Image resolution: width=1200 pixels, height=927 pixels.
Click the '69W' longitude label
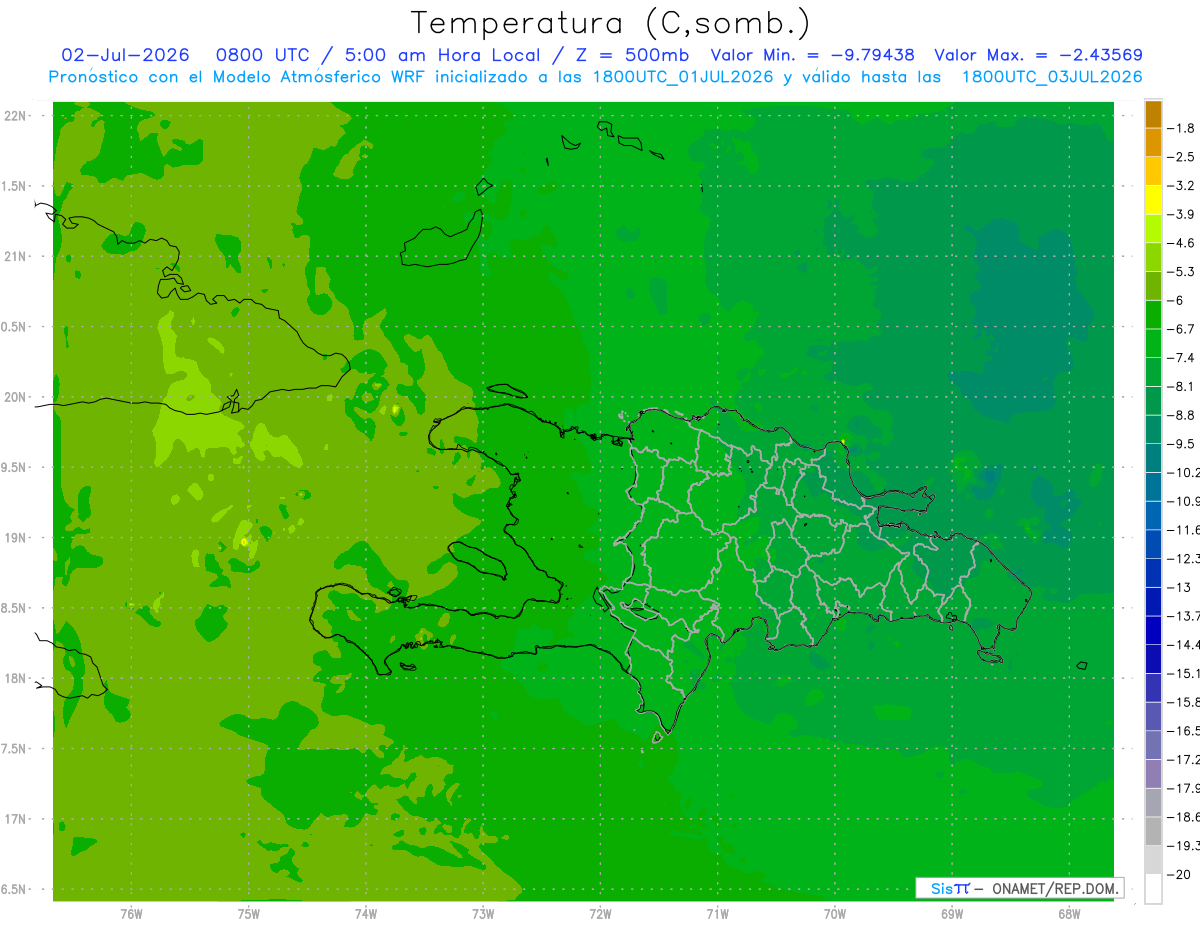click(952, 913)
